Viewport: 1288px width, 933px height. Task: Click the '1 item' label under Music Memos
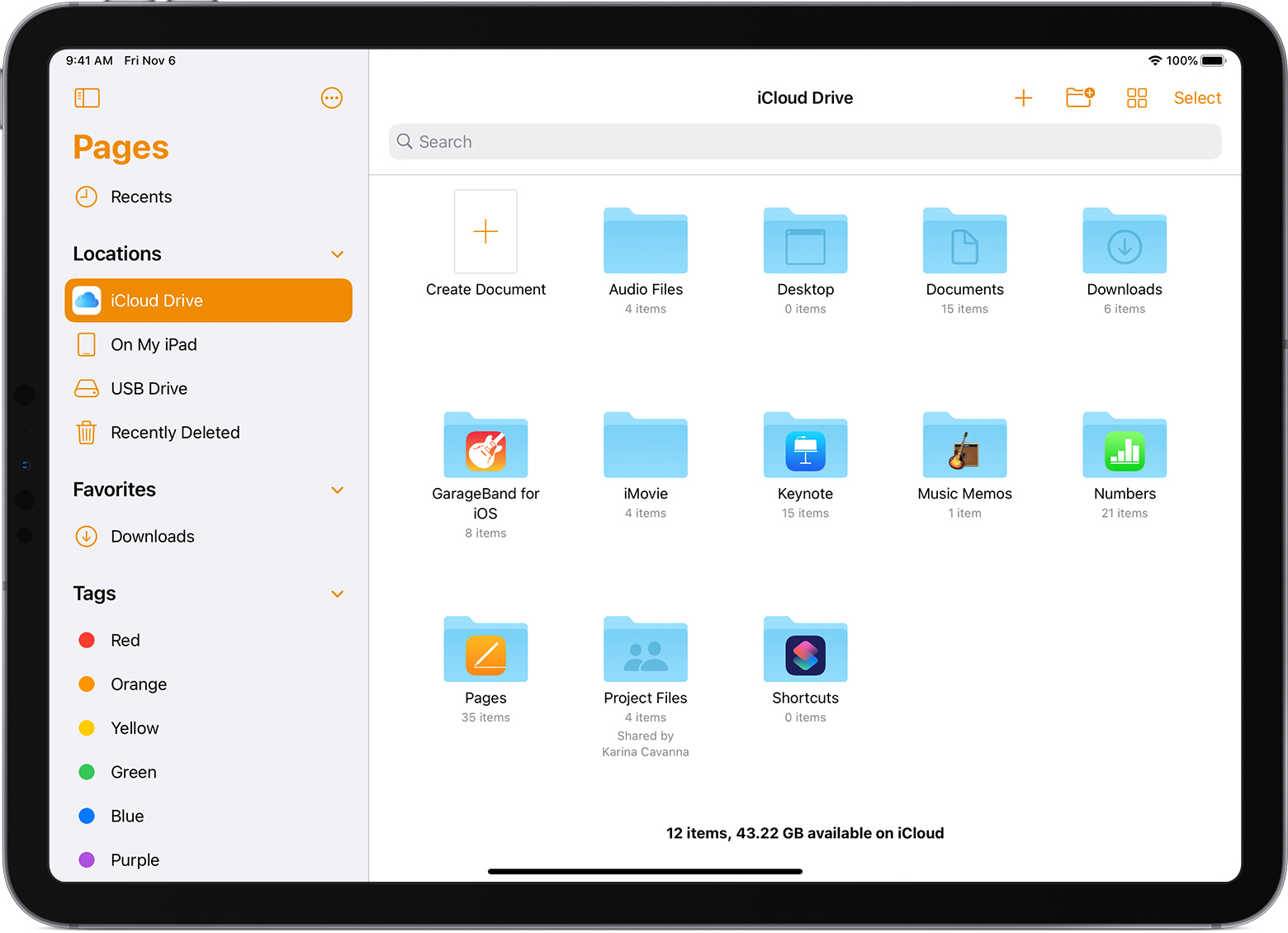pos(965,514)
